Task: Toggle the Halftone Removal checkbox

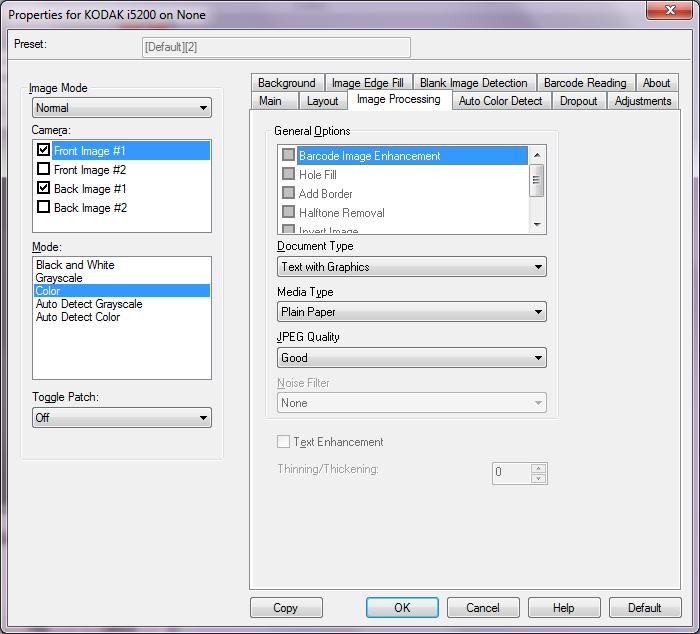Action: point(288,212)
